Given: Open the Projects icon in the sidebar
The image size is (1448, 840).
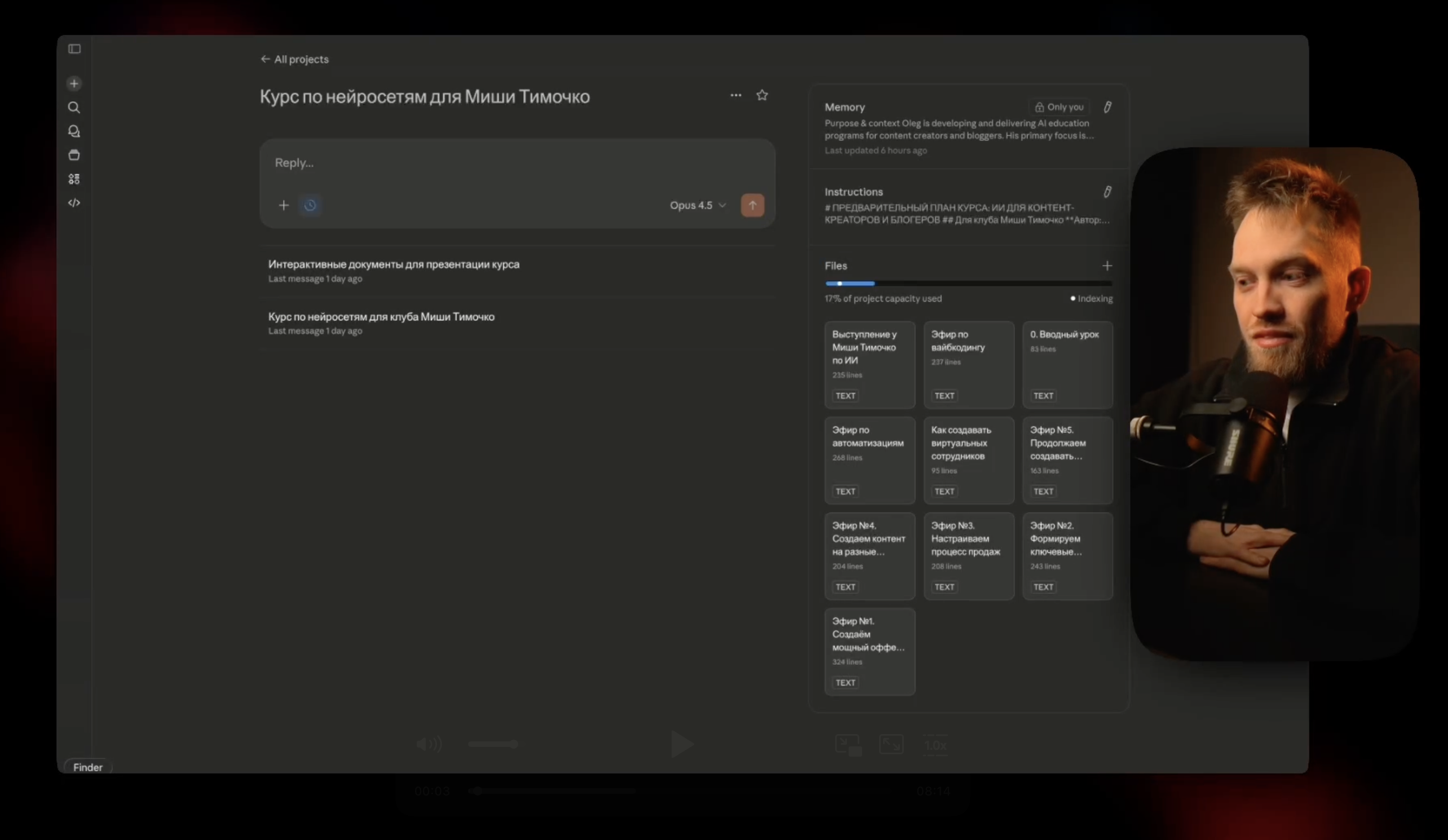Looking at the screenshot, I should [x=74, y=155].
